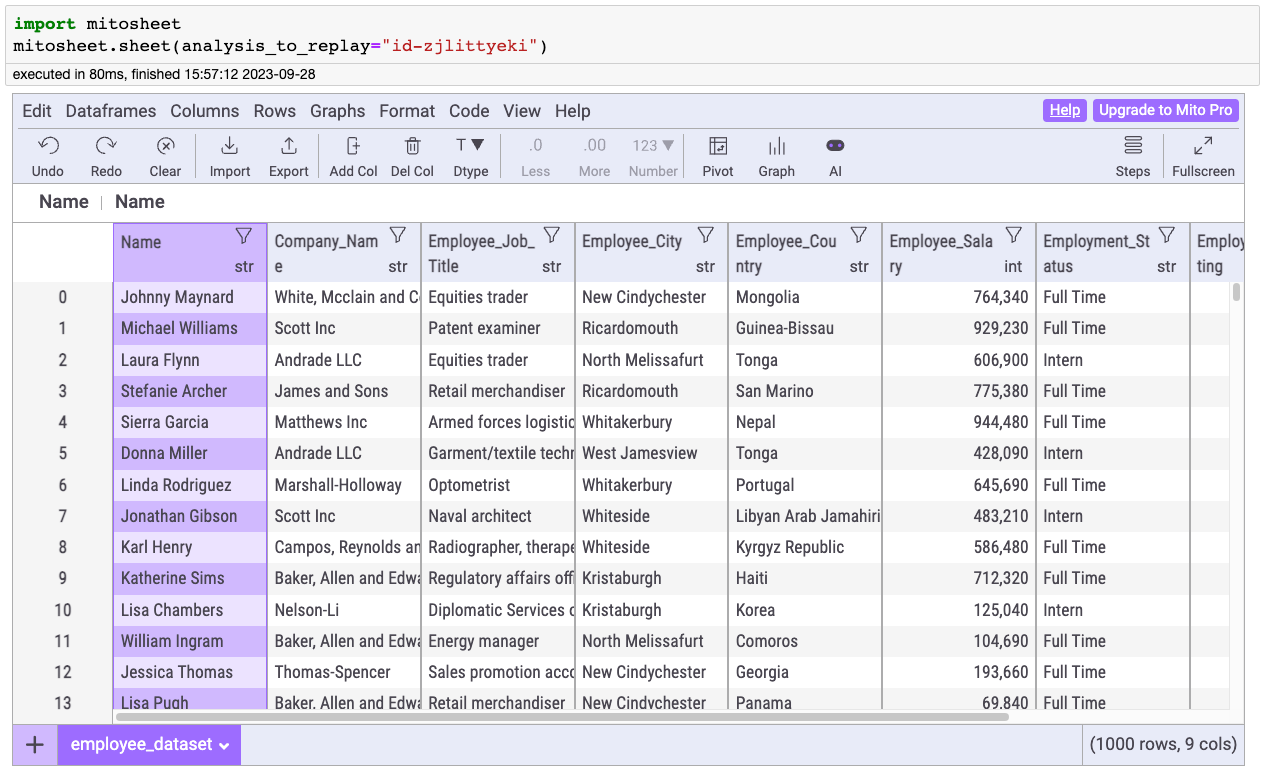Open the Format menu

[x=406, y=111]
